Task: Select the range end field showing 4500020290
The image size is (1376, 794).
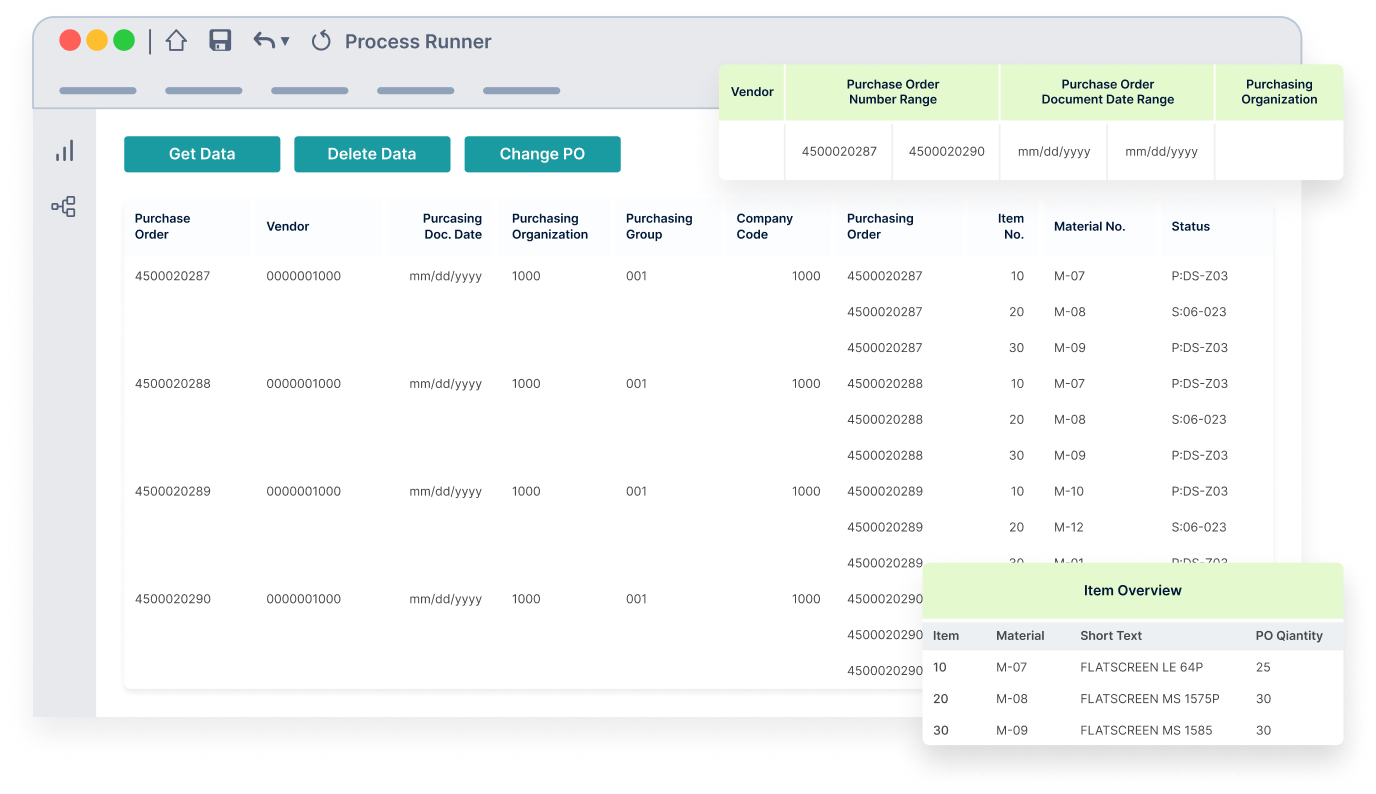Action: (945, 151)
